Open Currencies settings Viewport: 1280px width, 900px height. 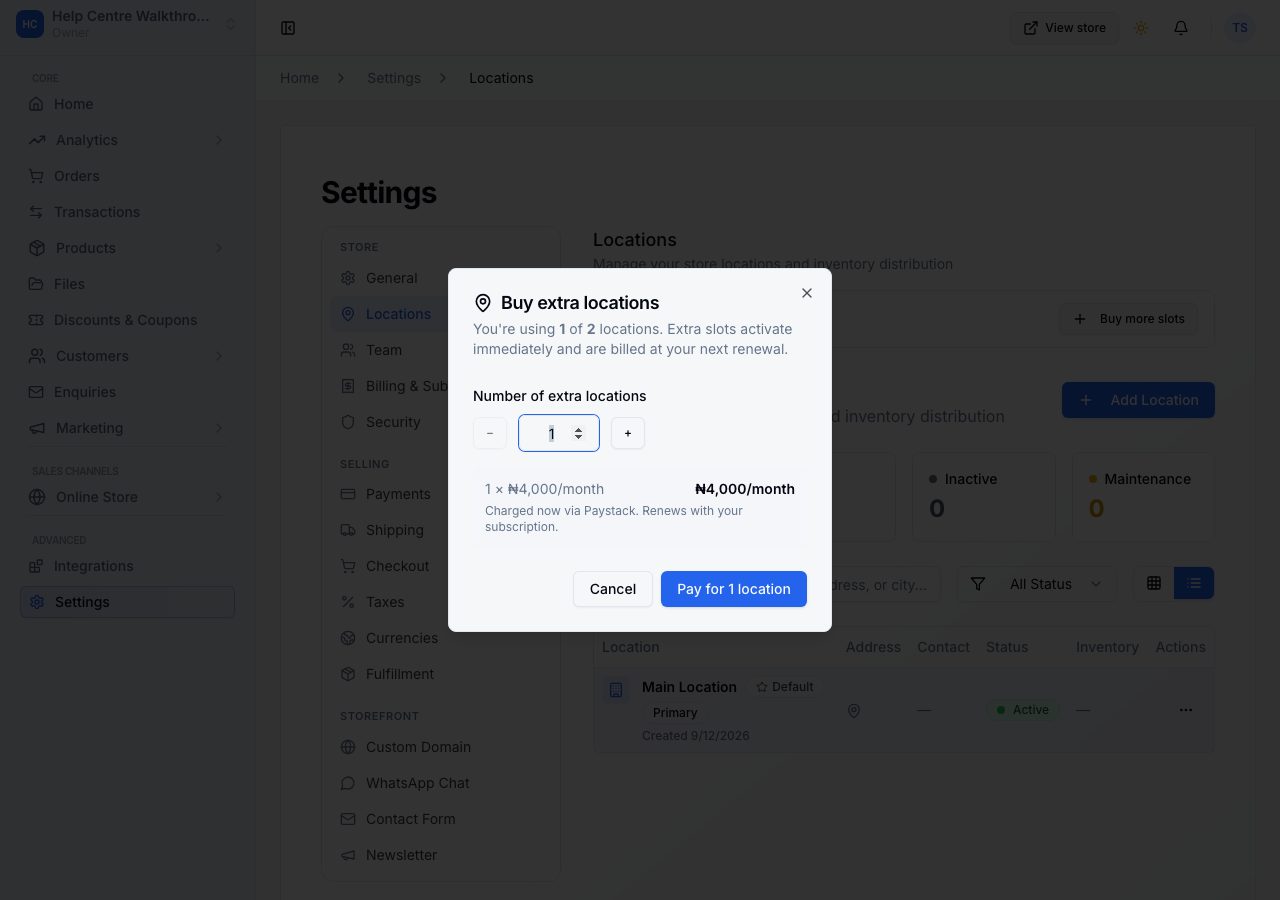pos(391,638)
